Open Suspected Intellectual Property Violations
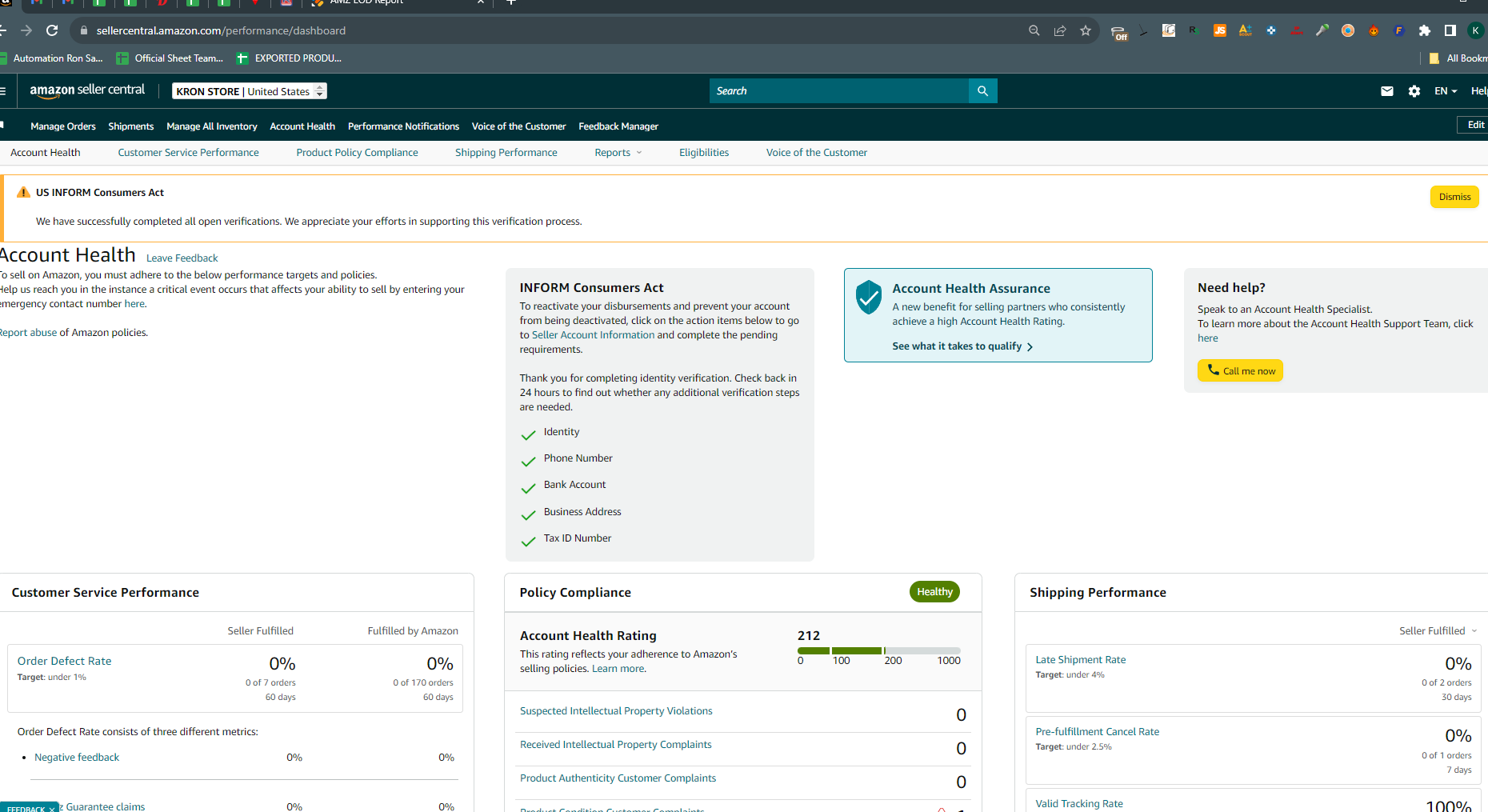The height and width of the screenshot is (812, 1488). [x=616, y=711]
